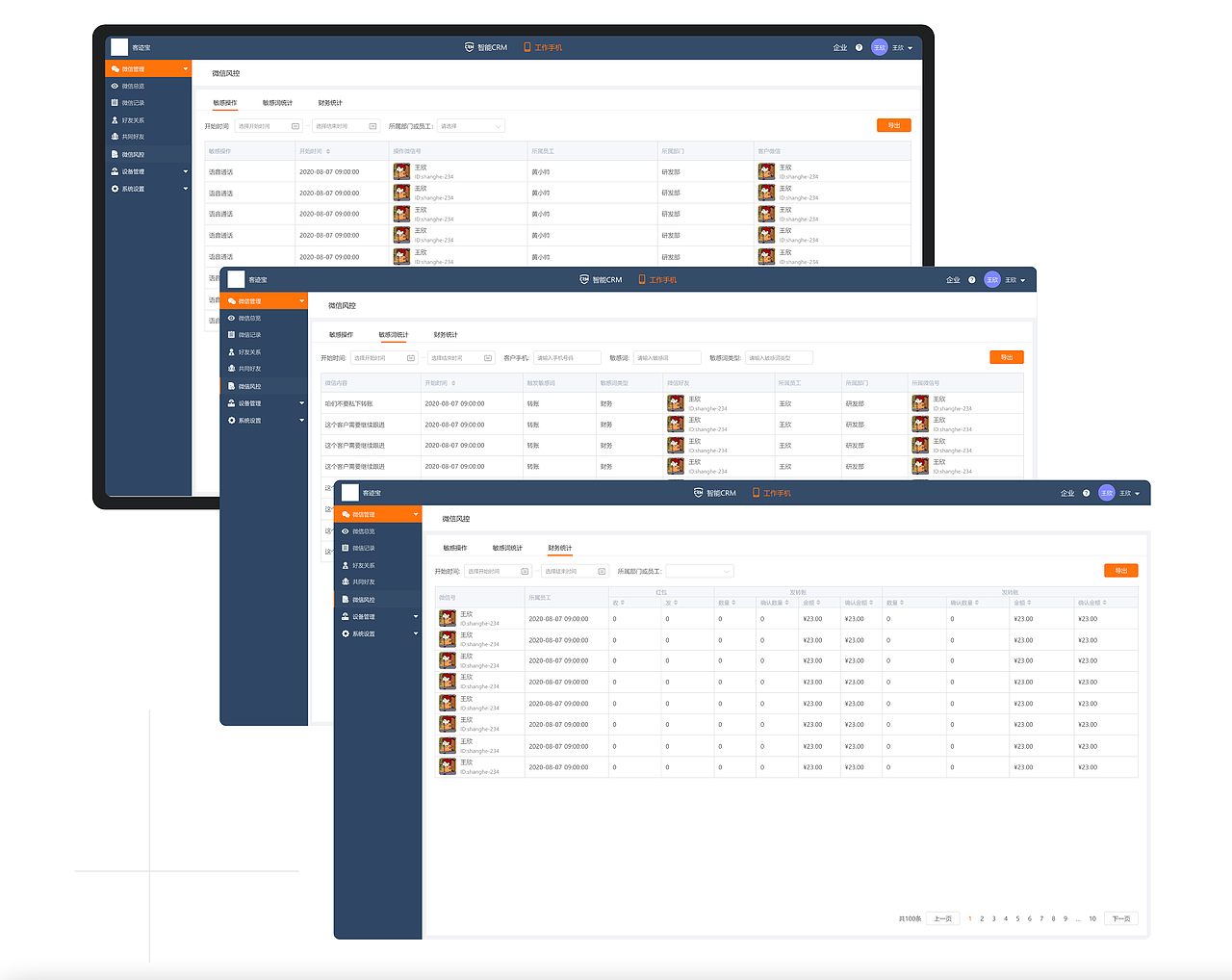Viewport: 1232px width, 980px height.
Task: Click start date field in 敏感操作 window
Action: click(x=269, y=126)
